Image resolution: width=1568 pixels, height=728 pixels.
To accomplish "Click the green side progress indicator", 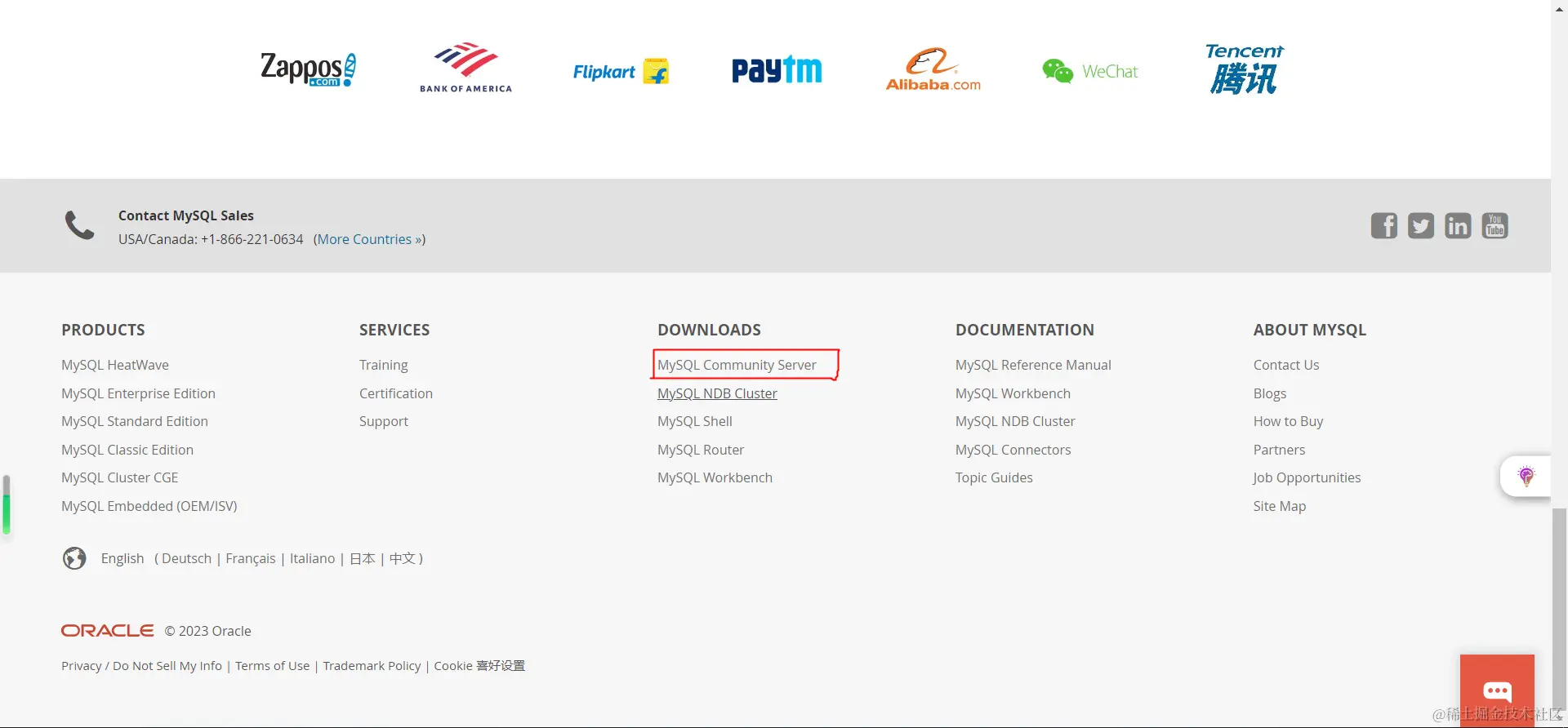I will 7,505.
